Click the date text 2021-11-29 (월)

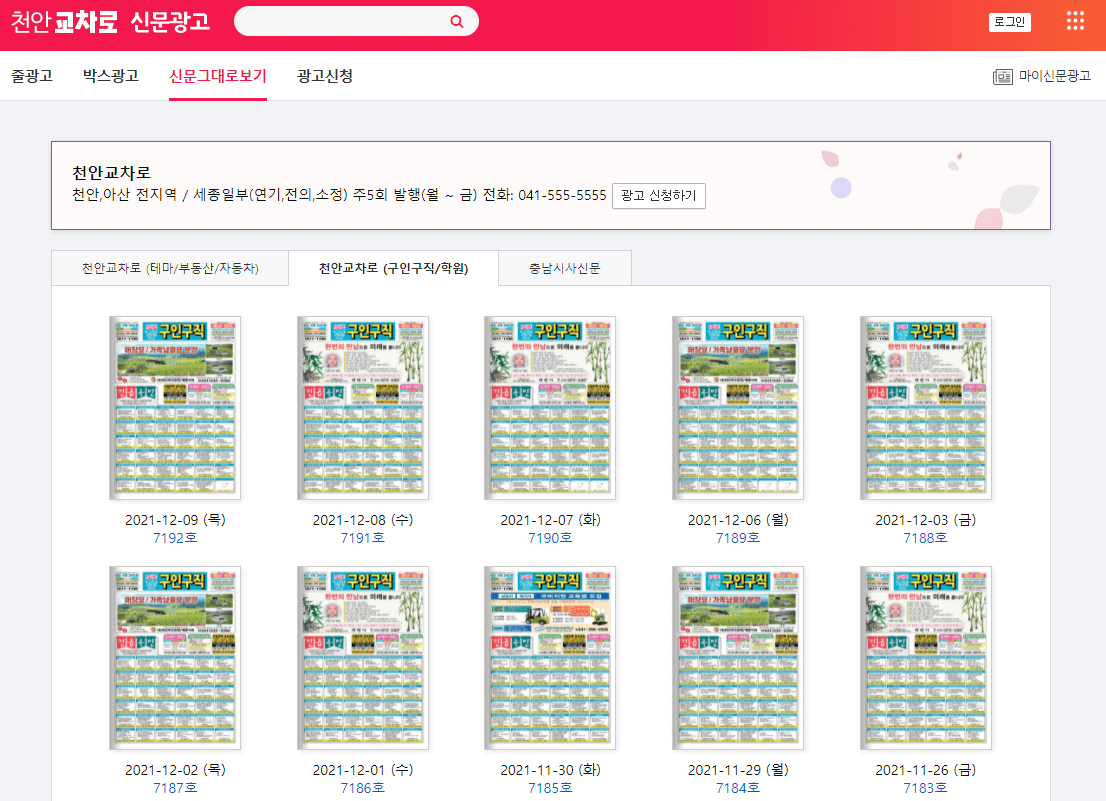coord(738,770)
